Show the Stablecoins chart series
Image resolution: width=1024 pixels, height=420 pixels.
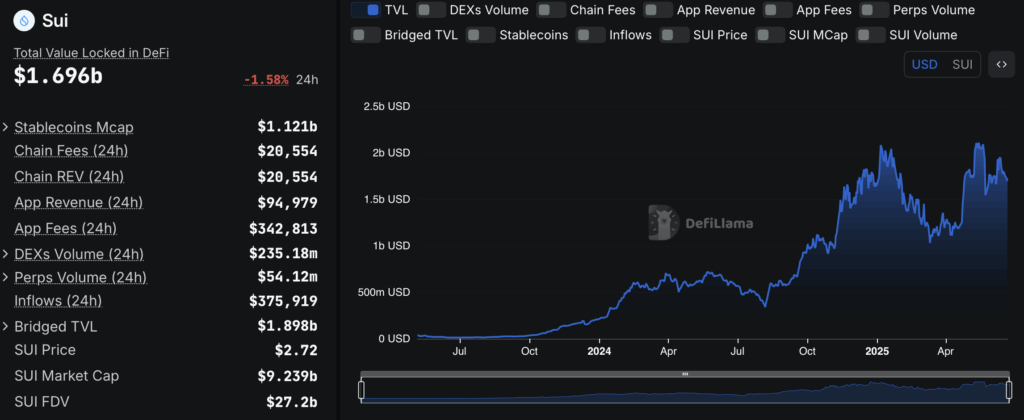point(481,35)
